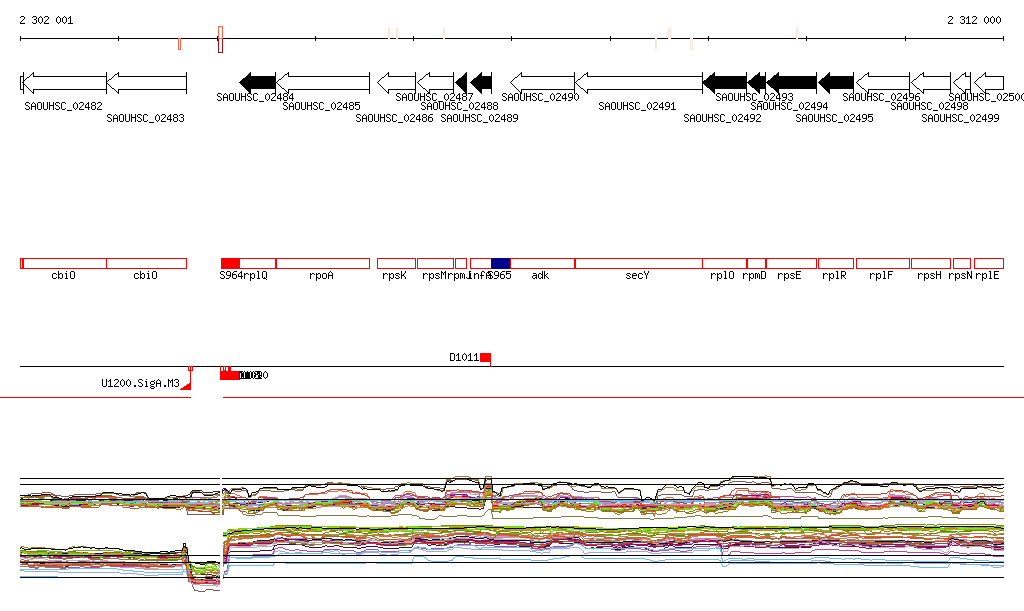Click the SAOUHSC_02483 gene arrow
Image resolution: width=1024 pixels, height=611 pixels.
(146, 82)
